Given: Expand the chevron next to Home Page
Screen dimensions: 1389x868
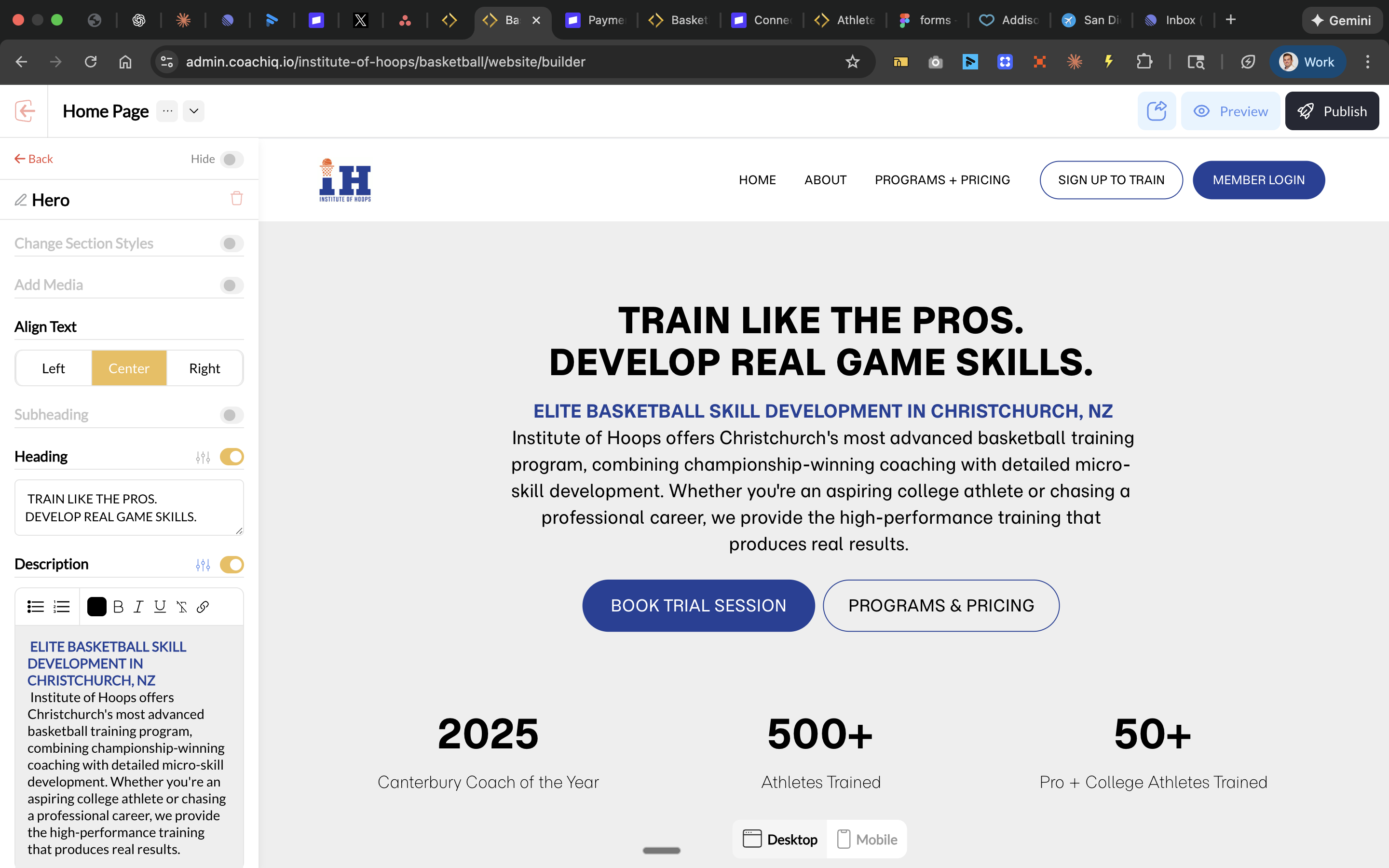Looking at the screenshot, I should 193,111.
